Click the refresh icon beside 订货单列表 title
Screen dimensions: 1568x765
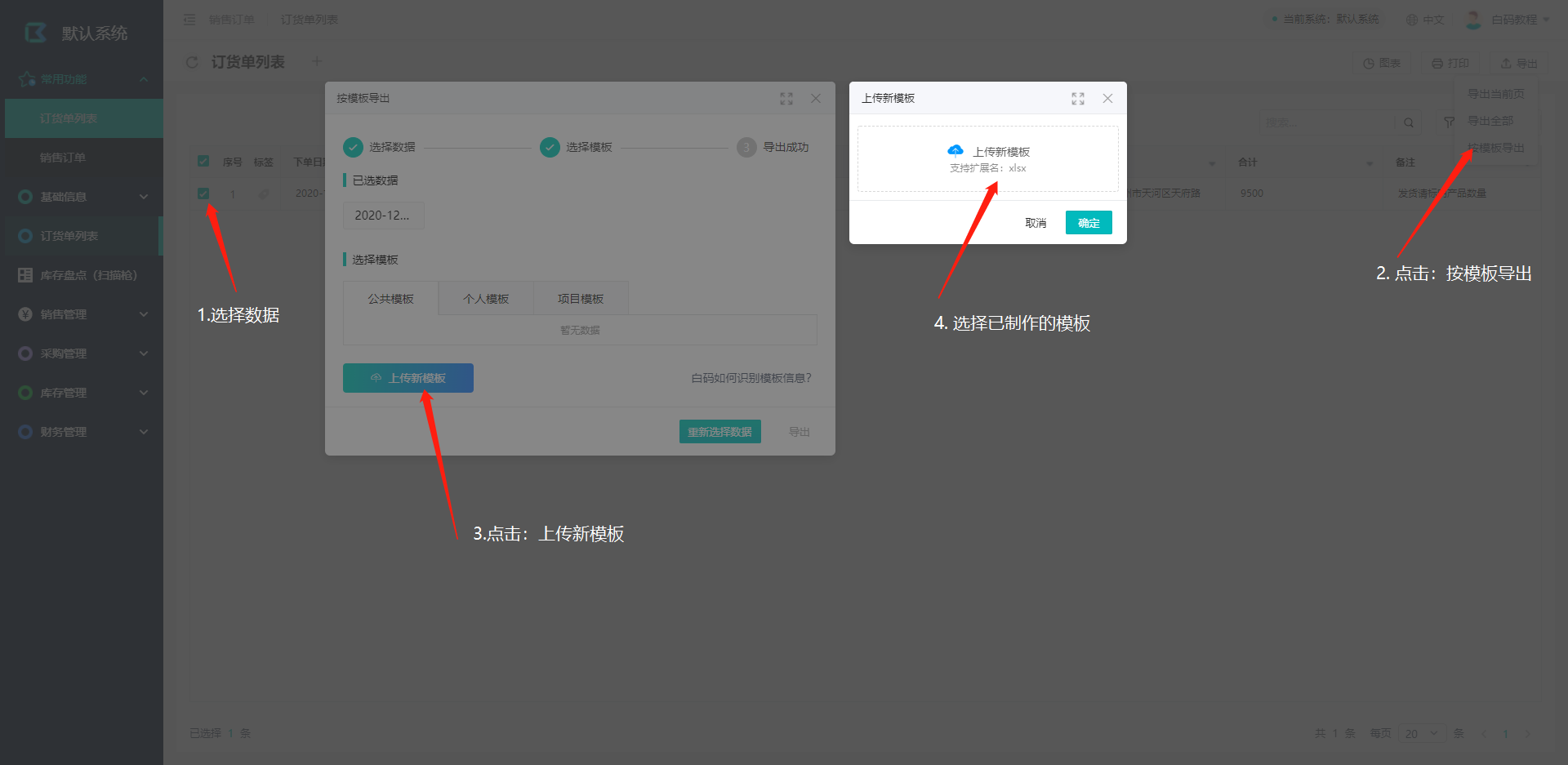pos(192,62)
